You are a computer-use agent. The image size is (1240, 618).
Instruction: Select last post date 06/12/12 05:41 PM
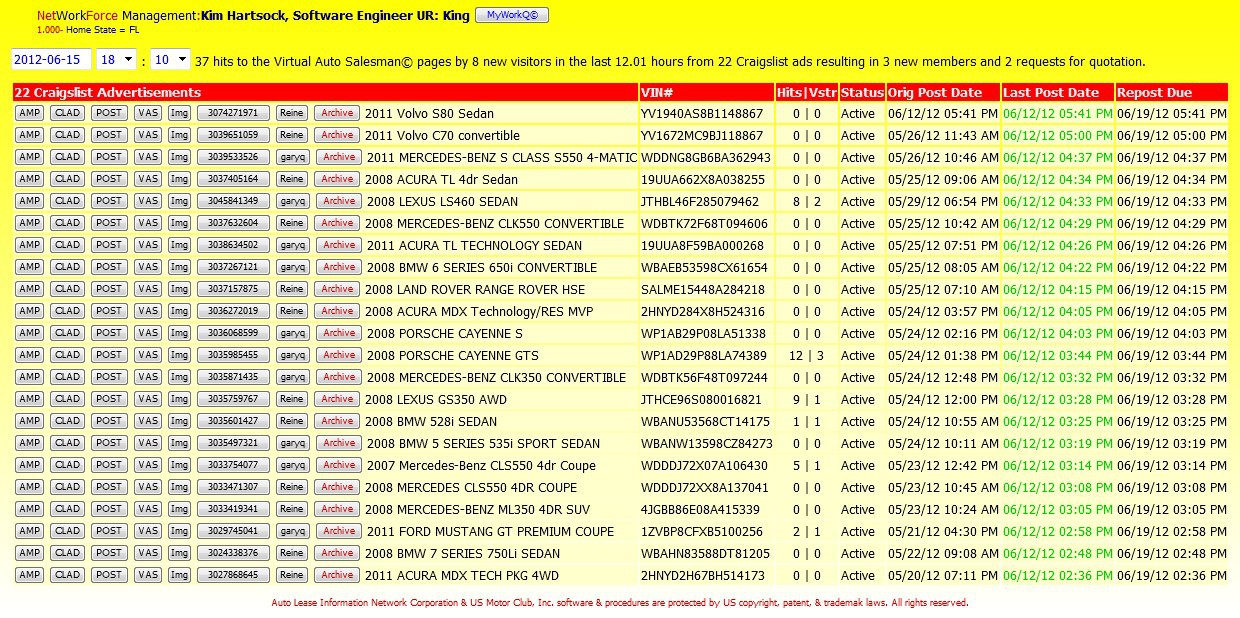pos(1058,114)
